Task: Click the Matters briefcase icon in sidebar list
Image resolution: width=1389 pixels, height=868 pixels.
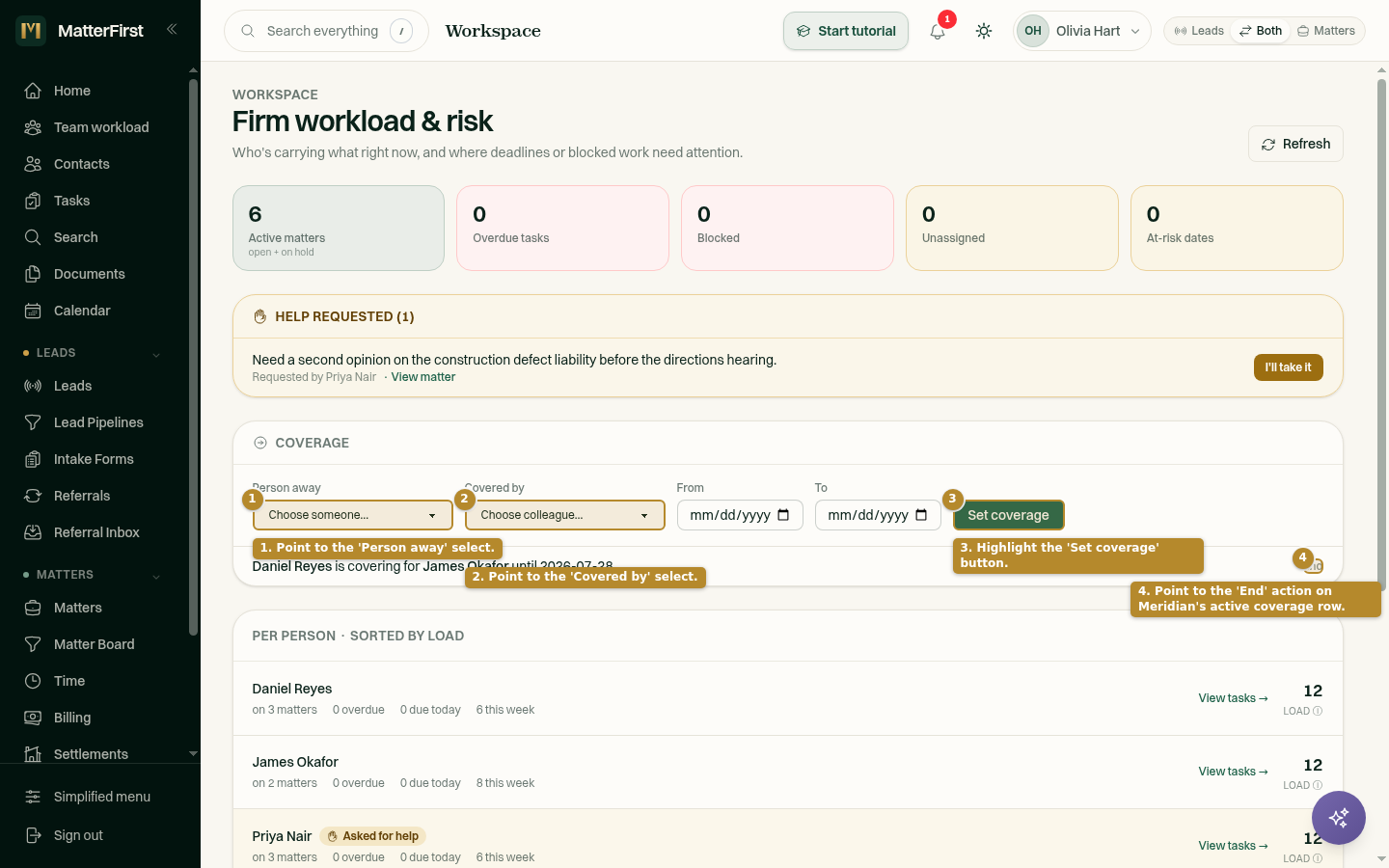Action: click(33, 608)
